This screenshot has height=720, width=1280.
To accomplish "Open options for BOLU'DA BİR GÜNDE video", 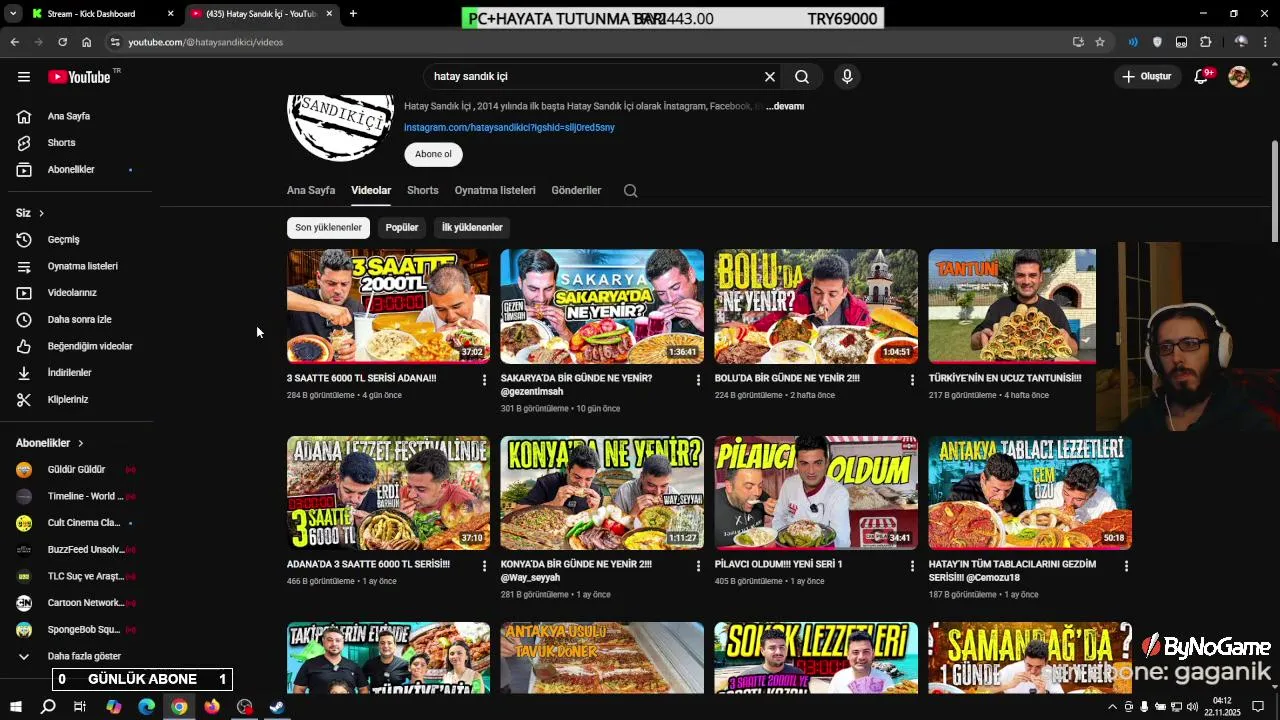I will (912, 380).
